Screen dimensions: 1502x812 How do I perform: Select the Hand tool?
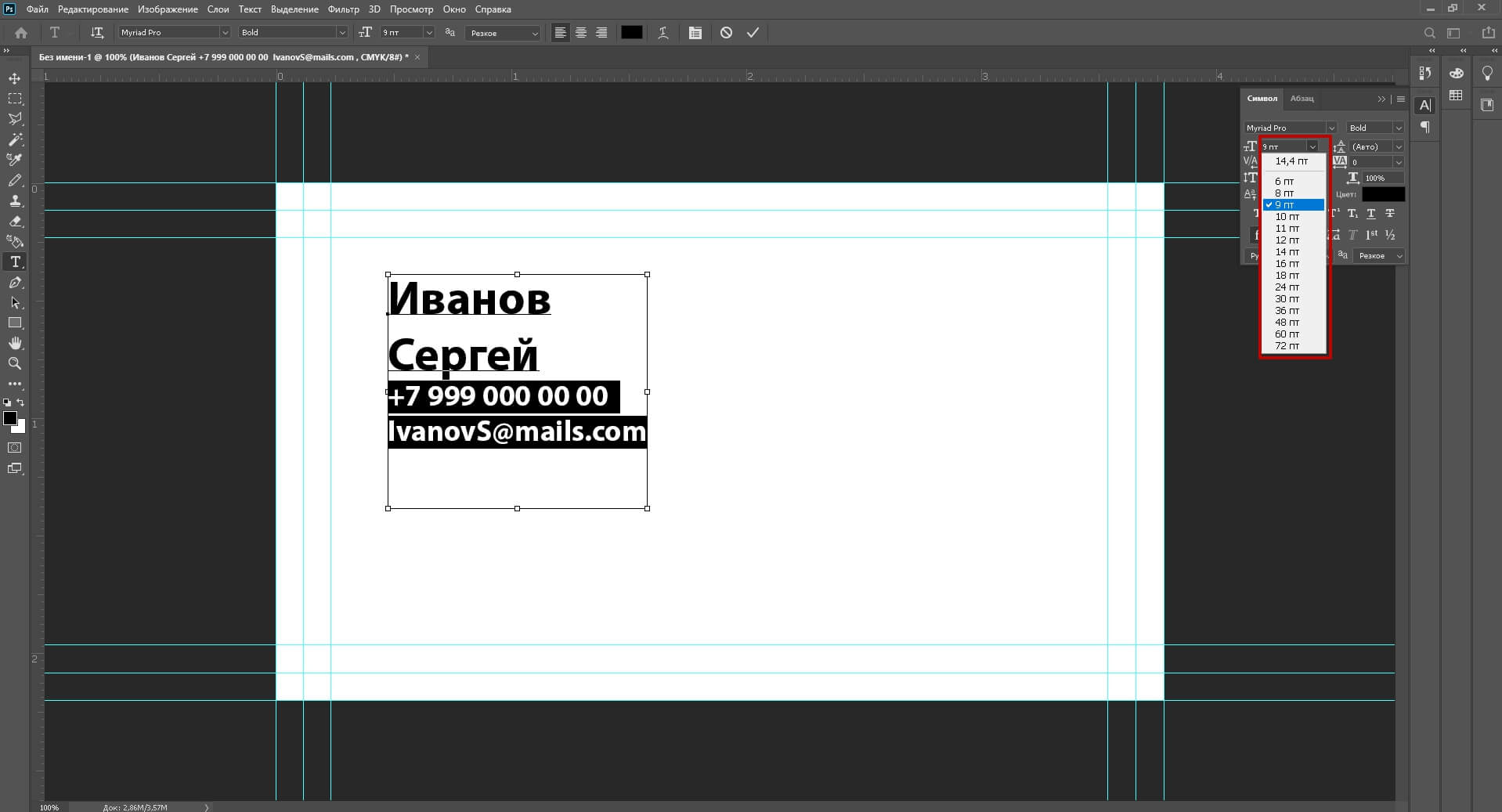point(15,343)
